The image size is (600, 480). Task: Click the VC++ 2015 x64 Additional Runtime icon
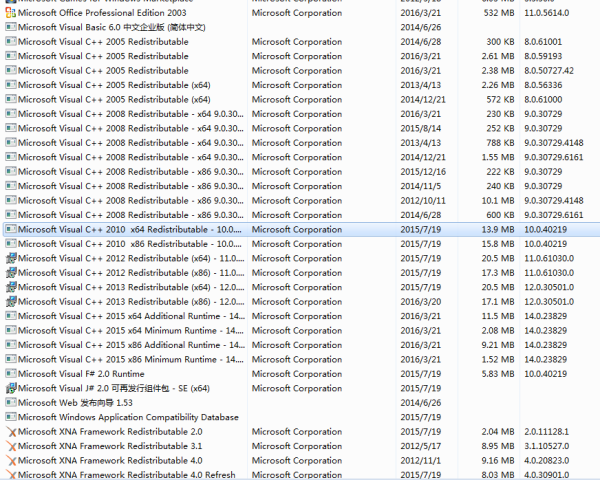tap(11, 316)
